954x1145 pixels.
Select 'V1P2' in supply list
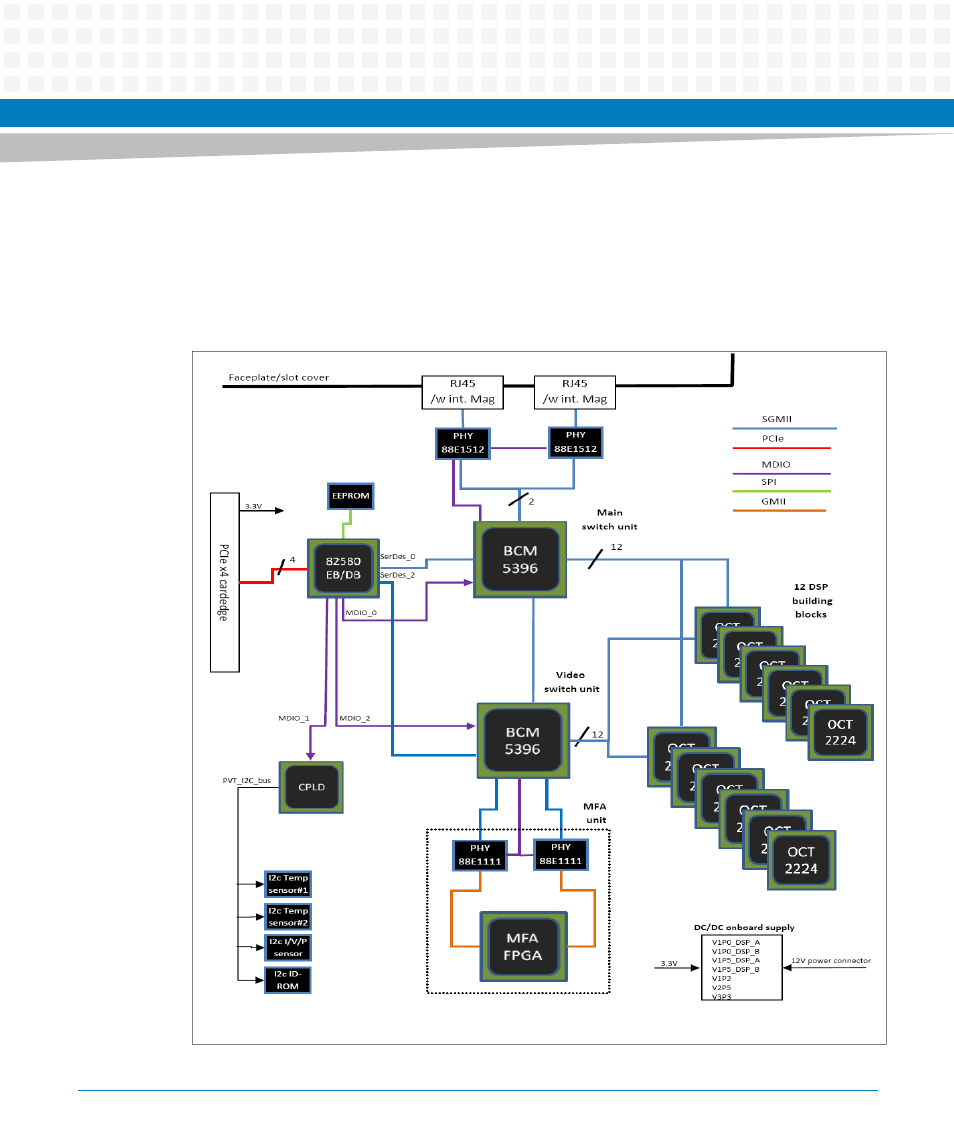click(721, 979)
